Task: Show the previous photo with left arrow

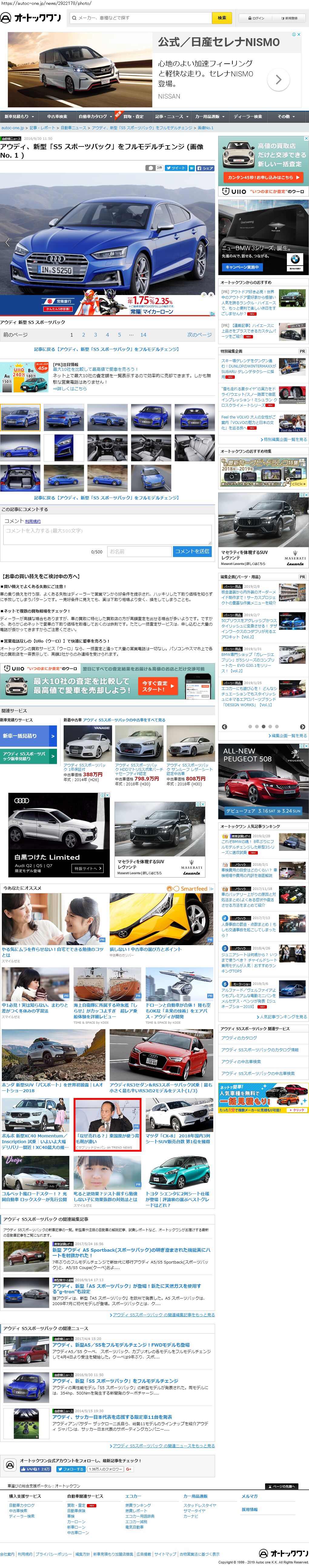Action: [7, 242]
